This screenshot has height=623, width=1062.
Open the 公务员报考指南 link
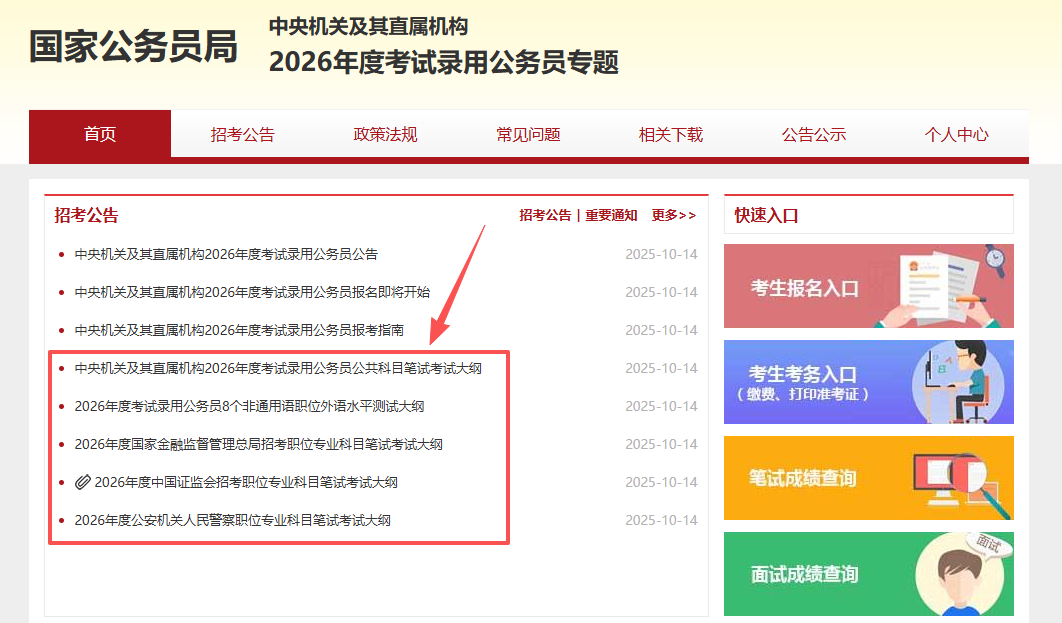[239, 330]
